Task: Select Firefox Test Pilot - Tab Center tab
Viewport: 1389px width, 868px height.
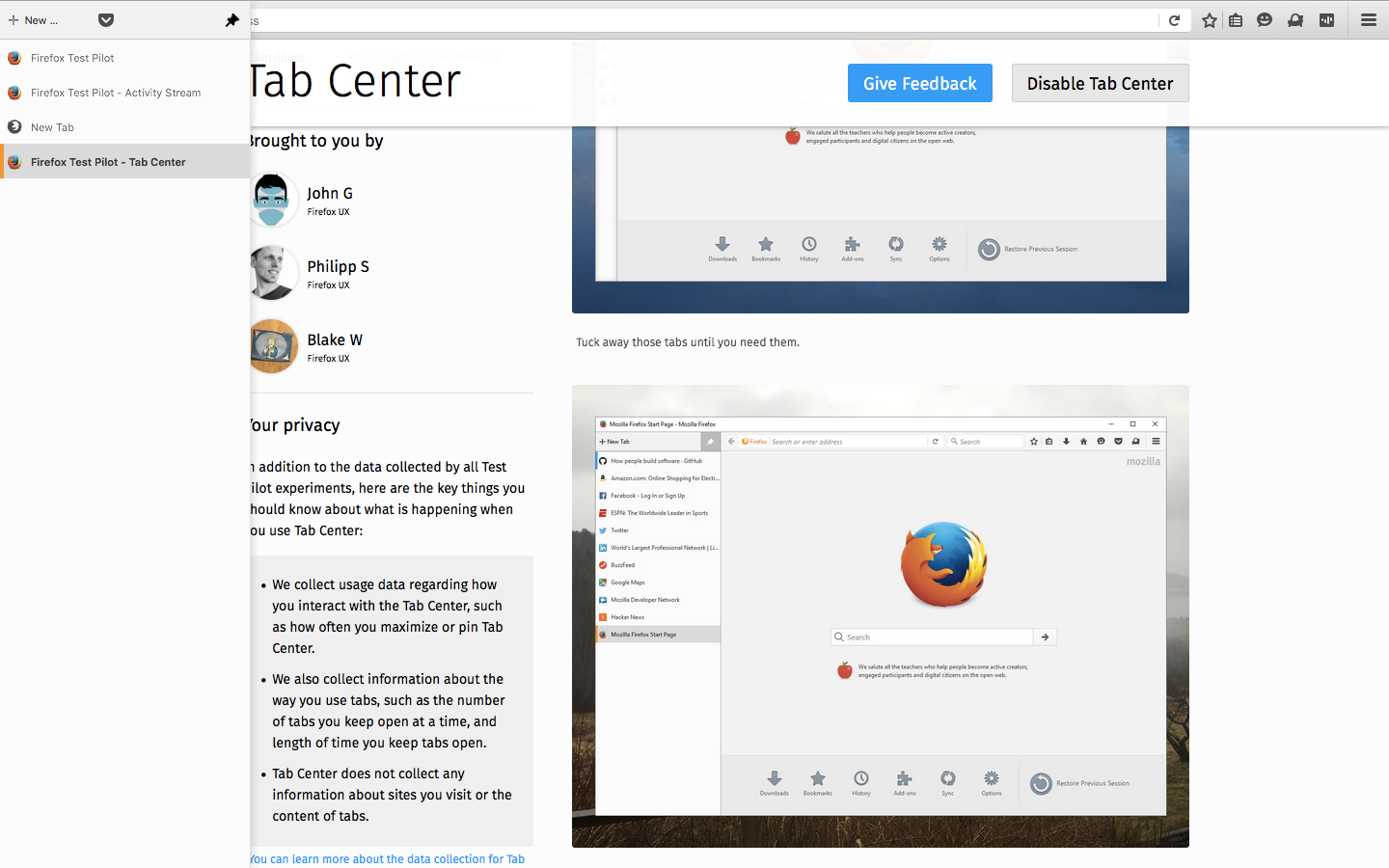Action: [124, 162]
